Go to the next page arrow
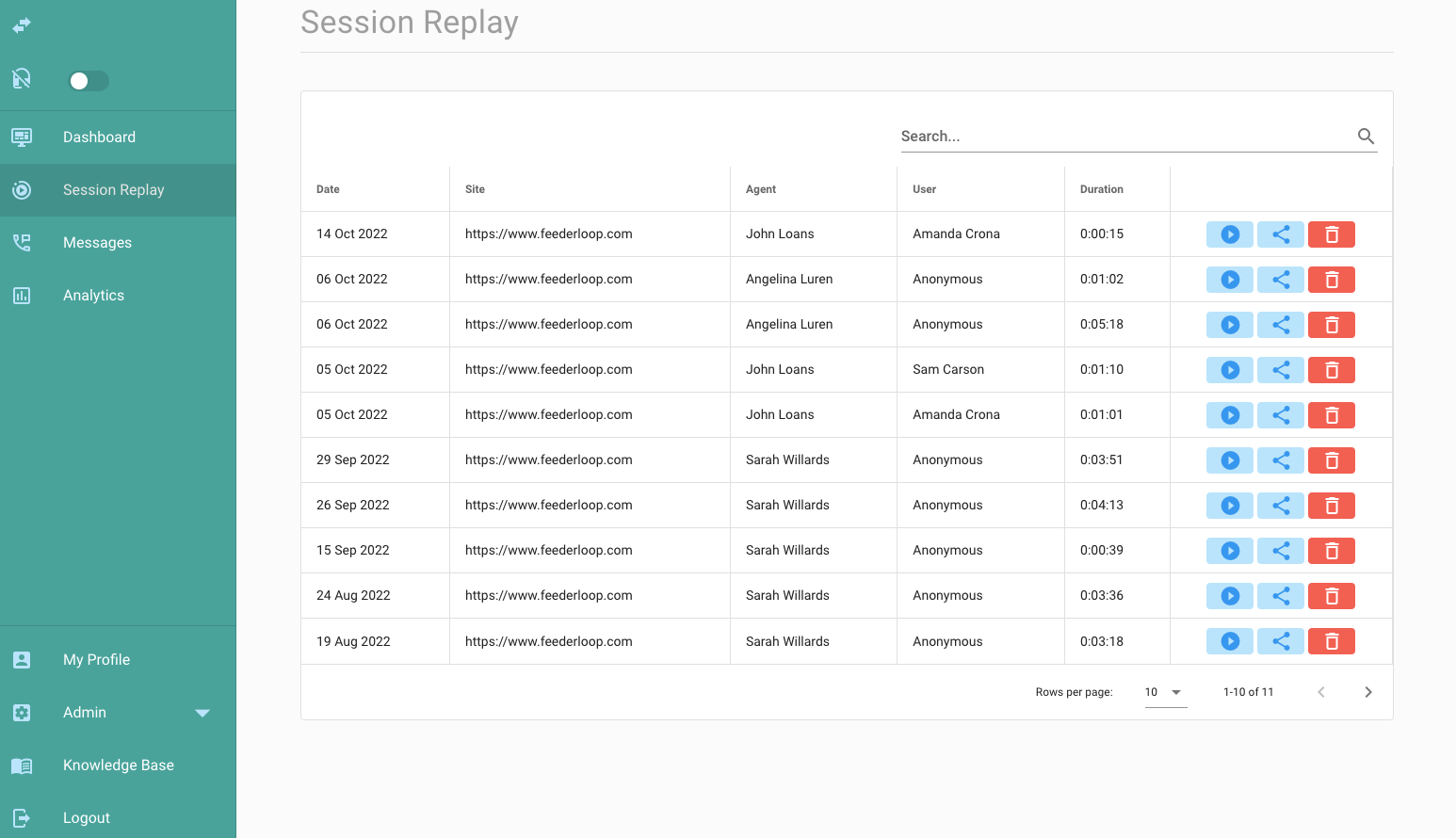Screen dimensions: 1456x838 point(1368,692)
